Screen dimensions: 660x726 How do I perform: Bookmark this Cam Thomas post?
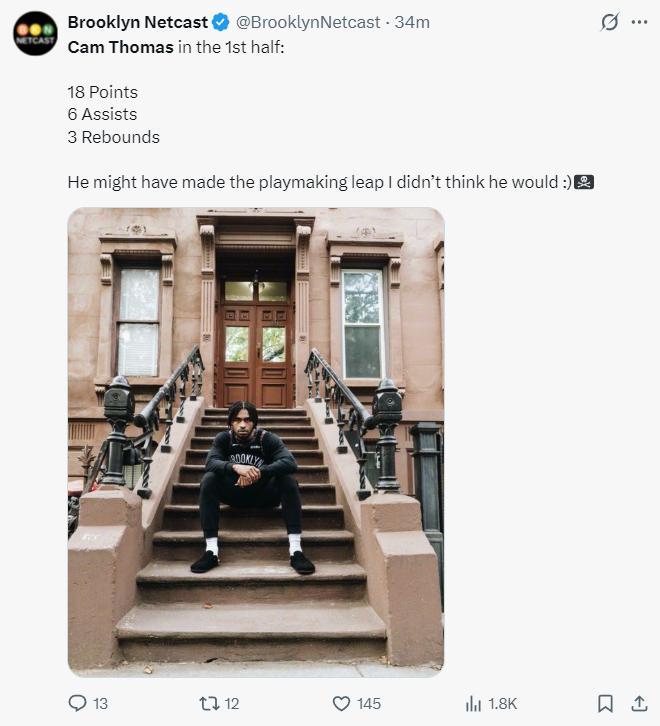(x=605, y=704)
